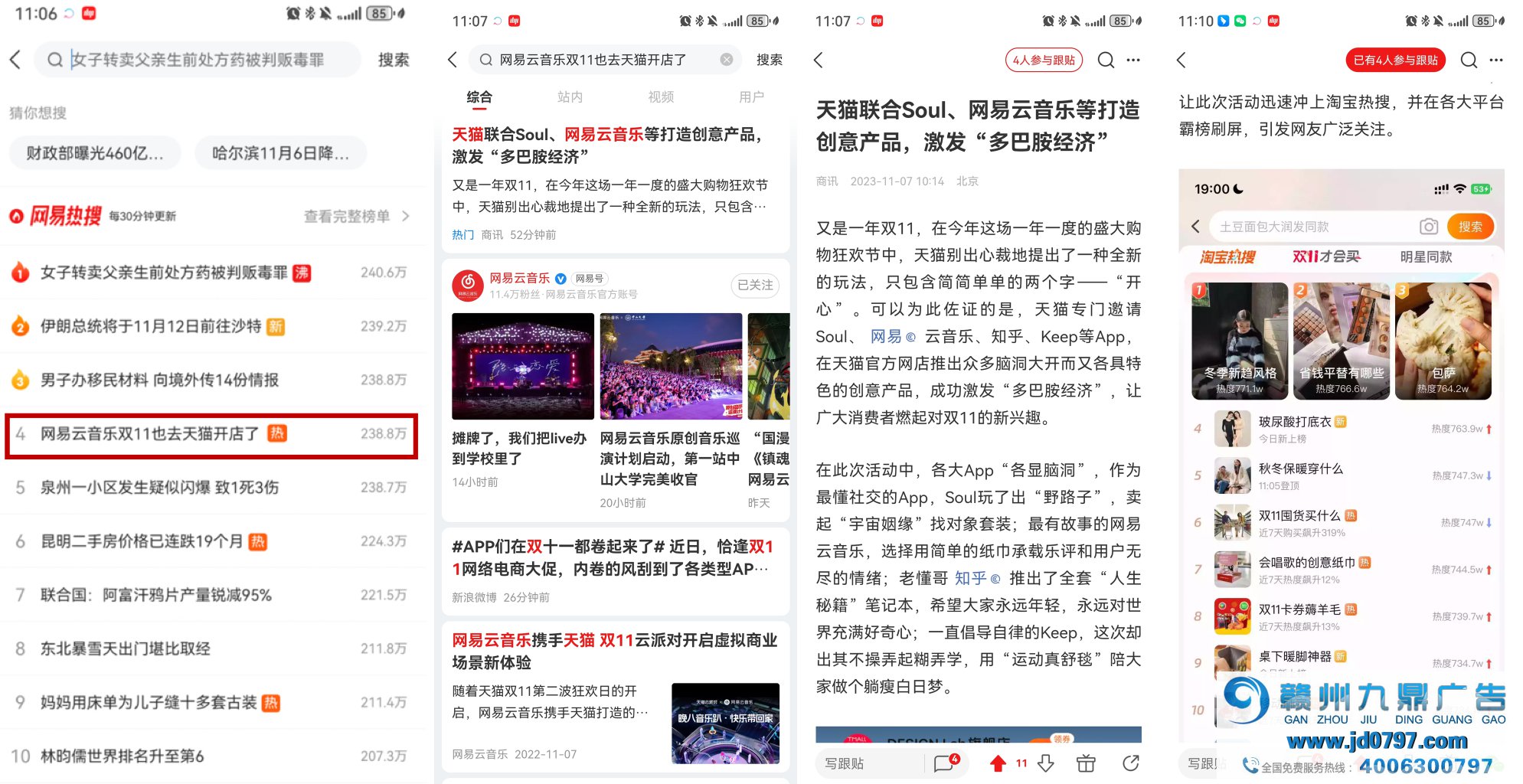Tap the magnifier icon in first search box
This screenshot has width=1523, height=784.
[54, 60]
